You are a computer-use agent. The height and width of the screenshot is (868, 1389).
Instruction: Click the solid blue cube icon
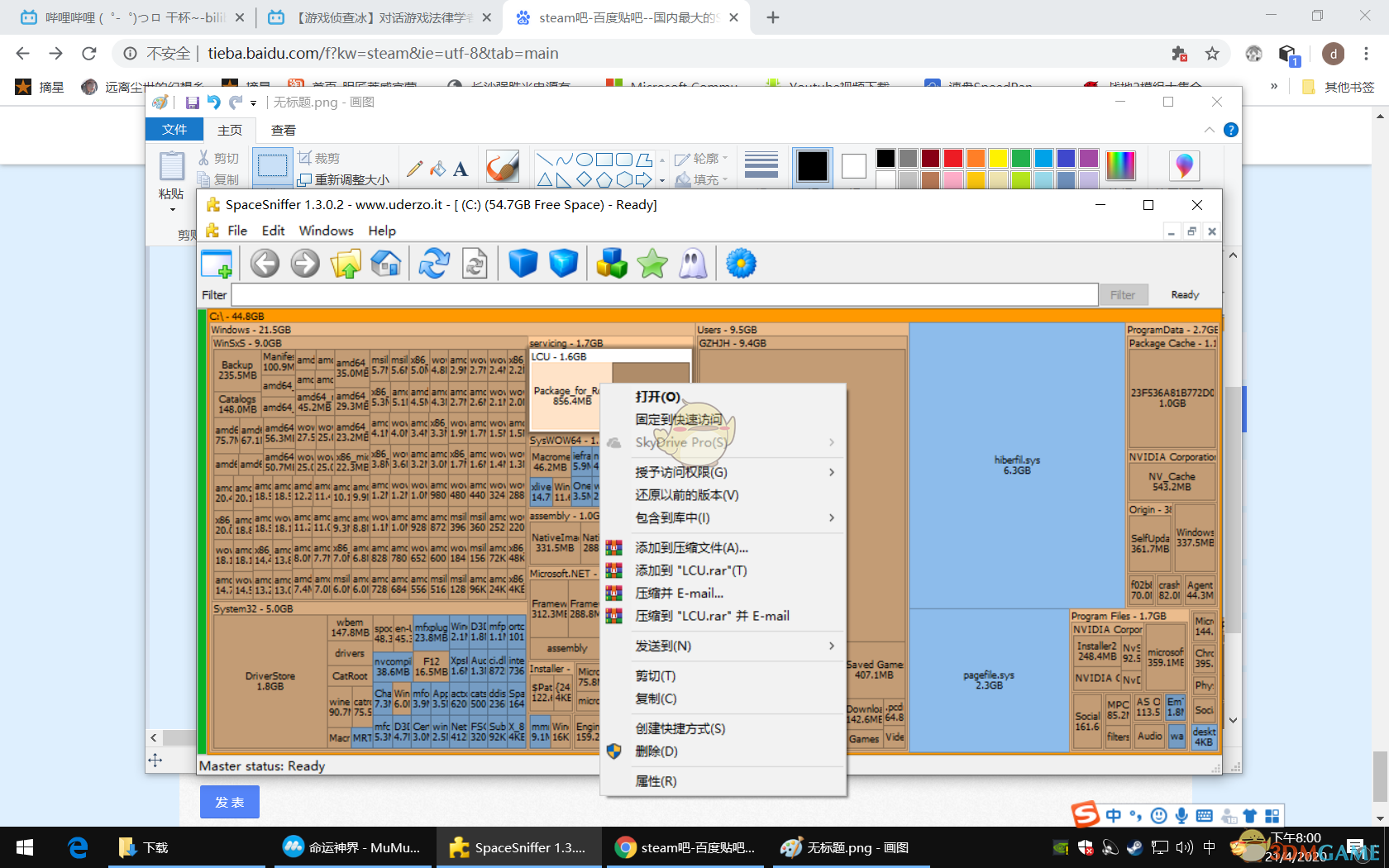[x=523, y=264]
